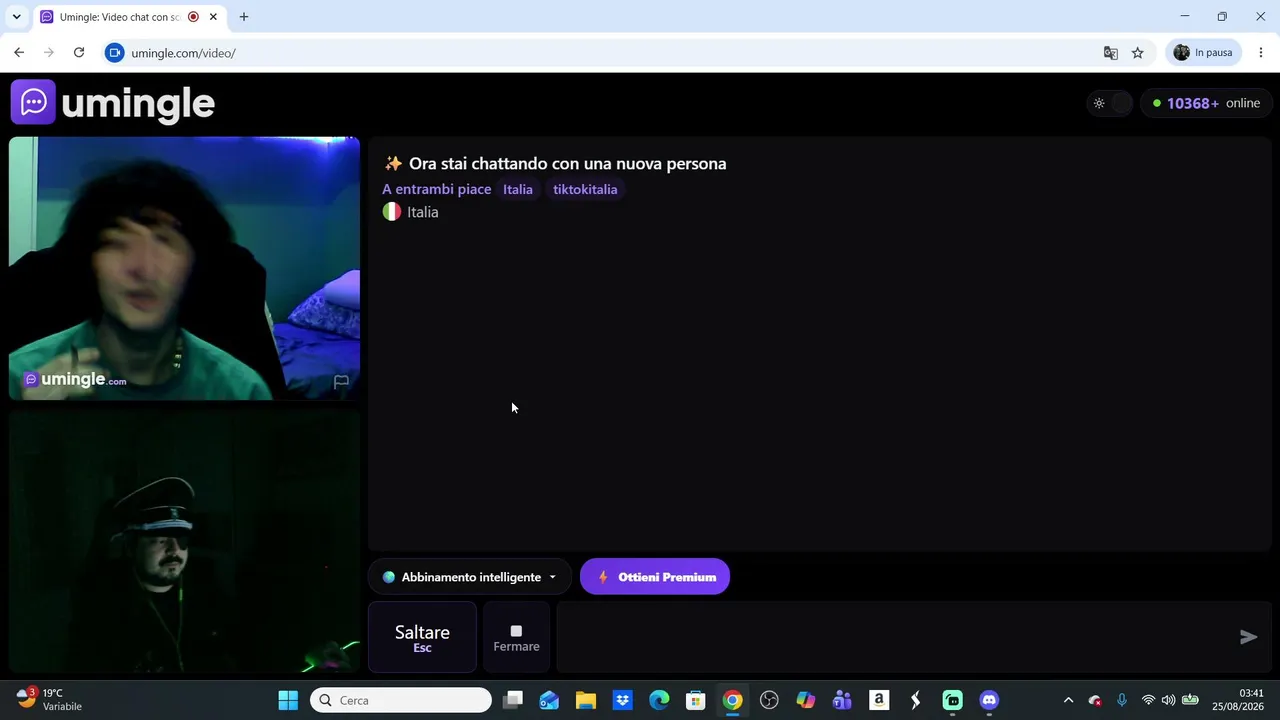The image size is (1280, 720).
Task: Switch to the Umingle Video chat tab
Action: [118, 17]
